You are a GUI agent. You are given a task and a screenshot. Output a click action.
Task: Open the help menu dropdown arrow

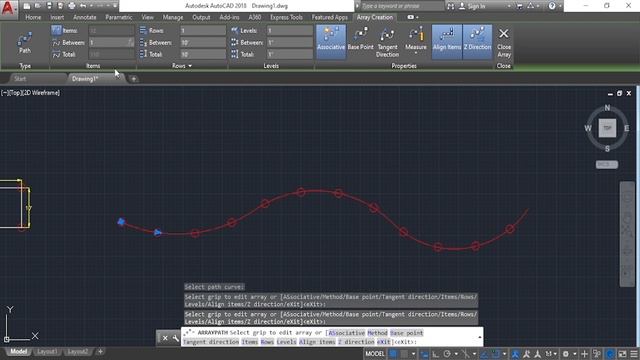(x=560, y=6)
